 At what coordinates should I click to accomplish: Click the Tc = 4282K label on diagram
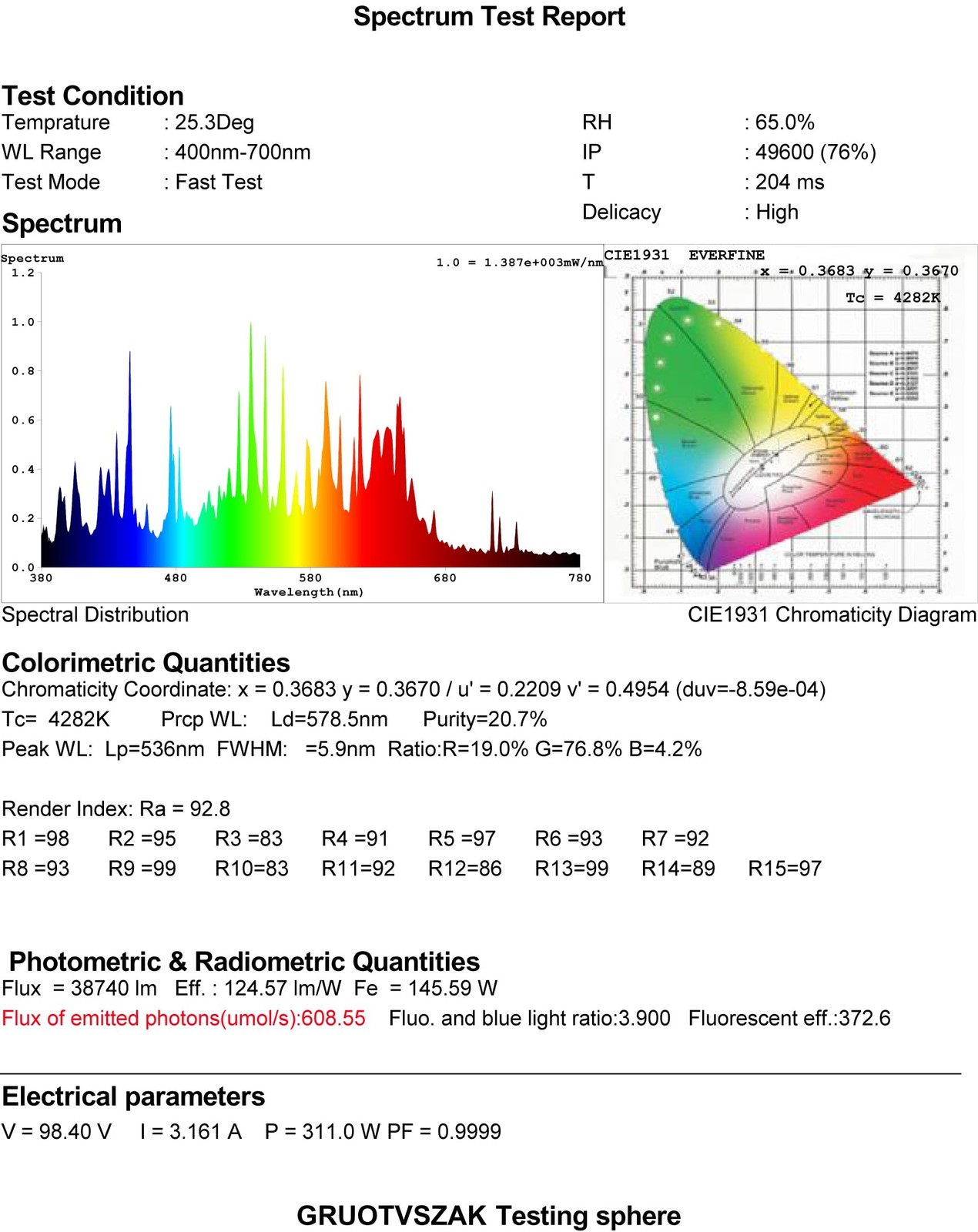click(x=893, y=297)
